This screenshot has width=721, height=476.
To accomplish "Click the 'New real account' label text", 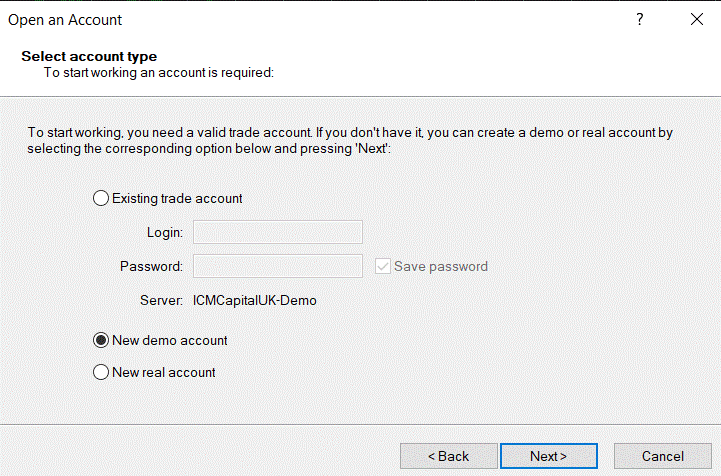I will pyautogui.click(x=164, y=372).
